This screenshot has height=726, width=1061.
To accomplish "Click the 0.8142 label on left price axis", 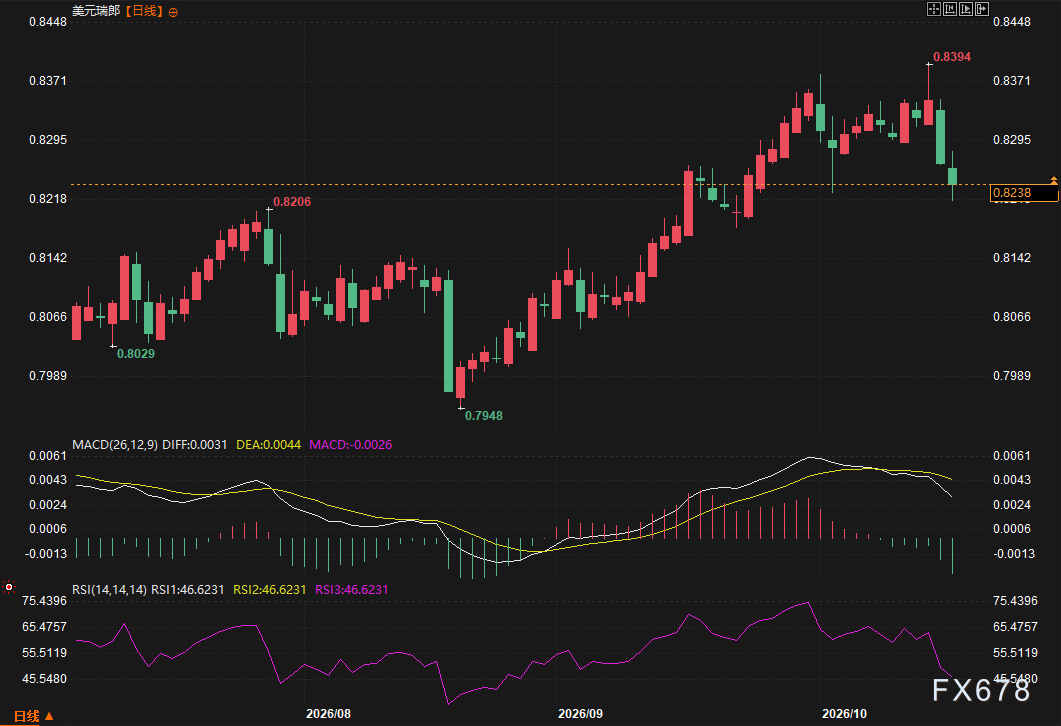I will click(48, 258).
